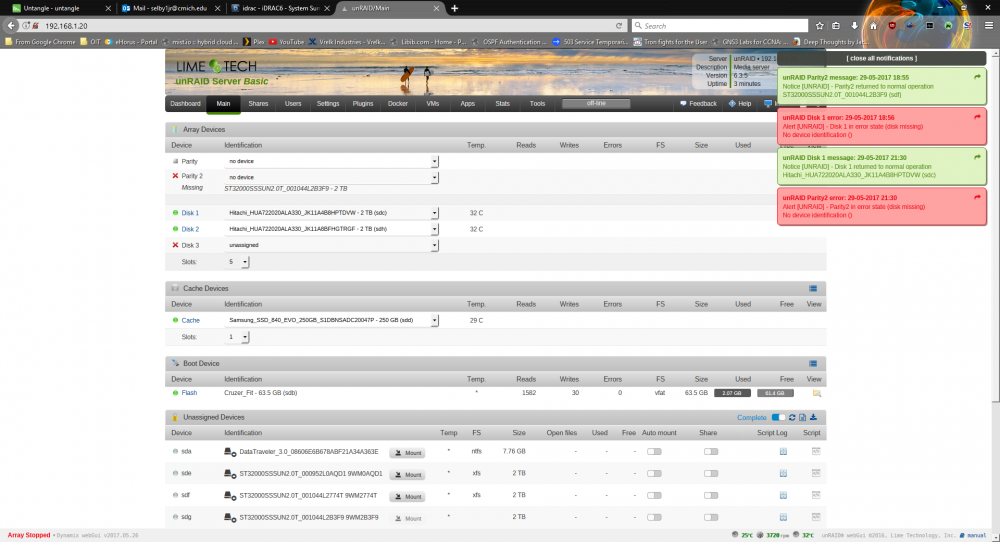
Task: Edit script for sdf device
Action: click(816, 495)
